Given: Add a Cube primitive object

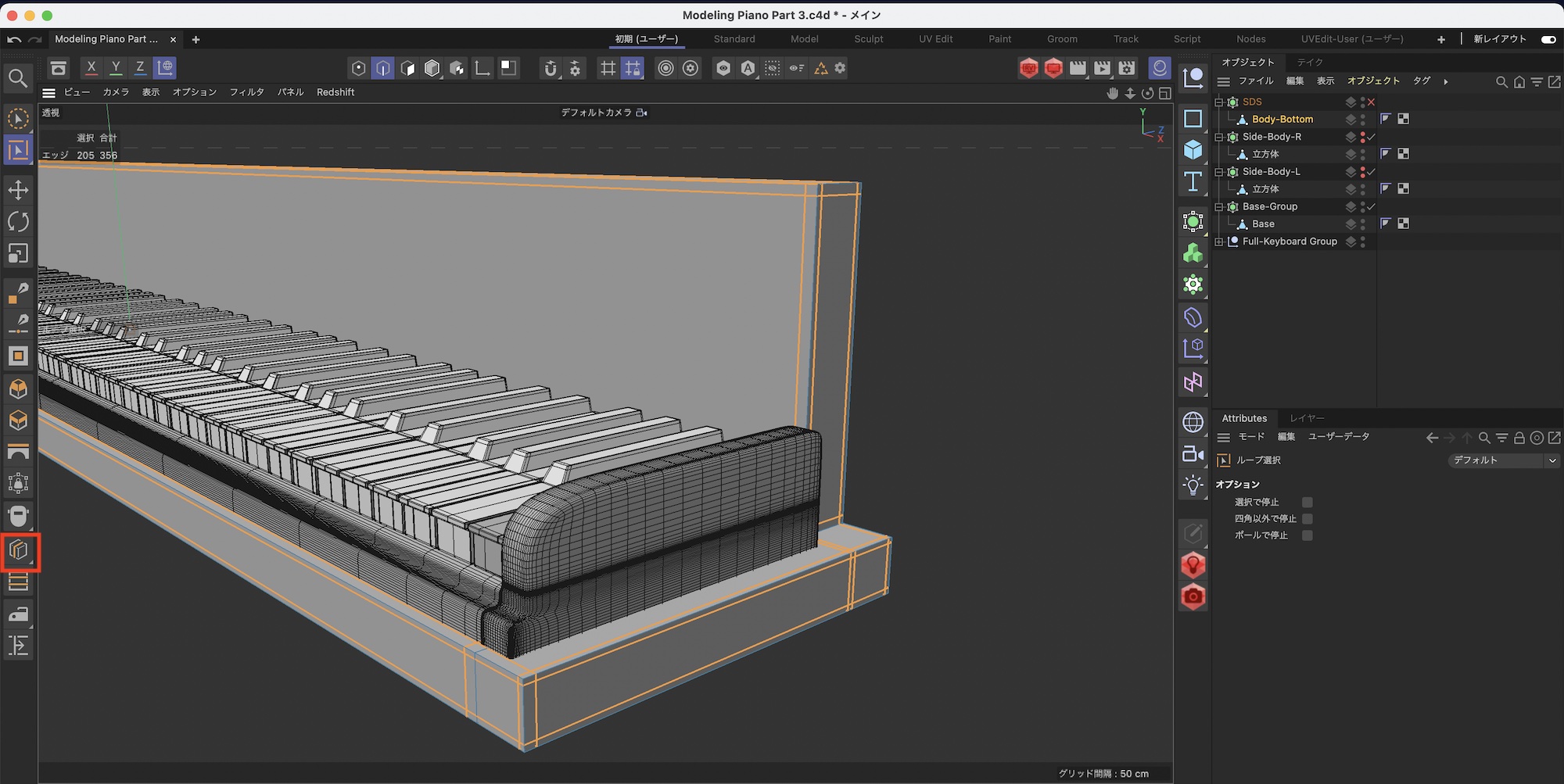Looking at the screenshot, I should (1193, 149).
